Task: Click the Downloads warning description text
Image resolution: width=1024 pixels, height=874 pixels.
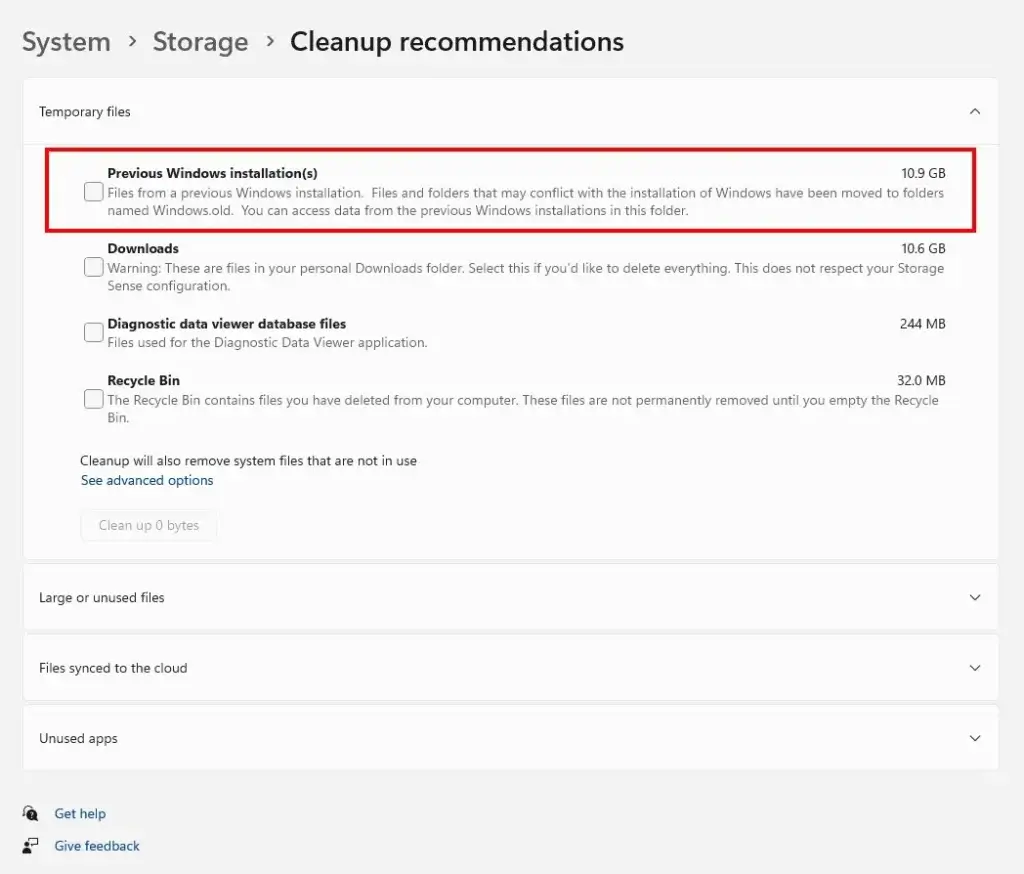Action: click(x=526, y=277)
